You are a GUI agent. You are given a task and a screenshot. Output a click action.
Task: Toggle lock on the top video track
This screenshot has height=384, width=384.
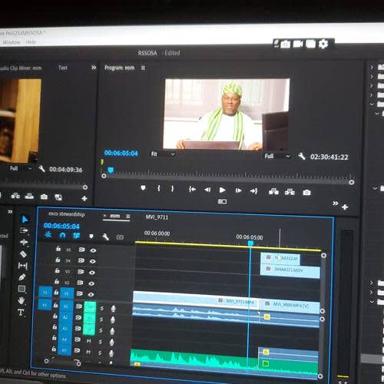(x=58, y=249)
